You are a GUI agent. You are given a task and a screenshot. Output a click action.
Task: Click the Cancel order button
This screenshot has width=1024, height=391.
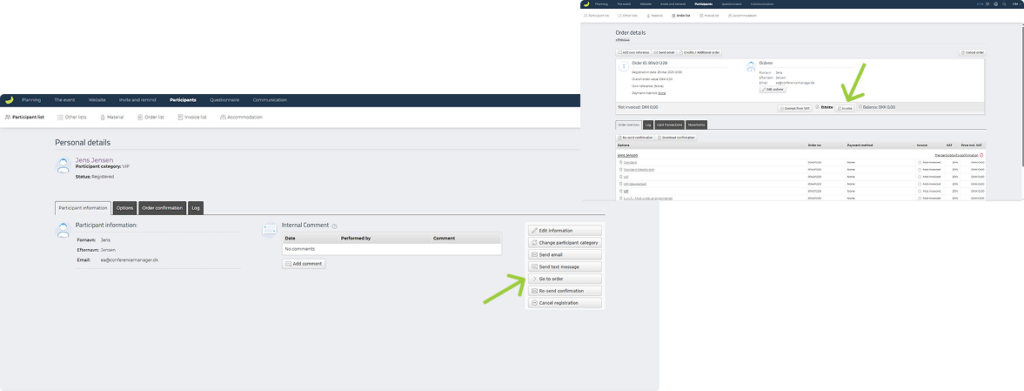(x=972, y=52)
